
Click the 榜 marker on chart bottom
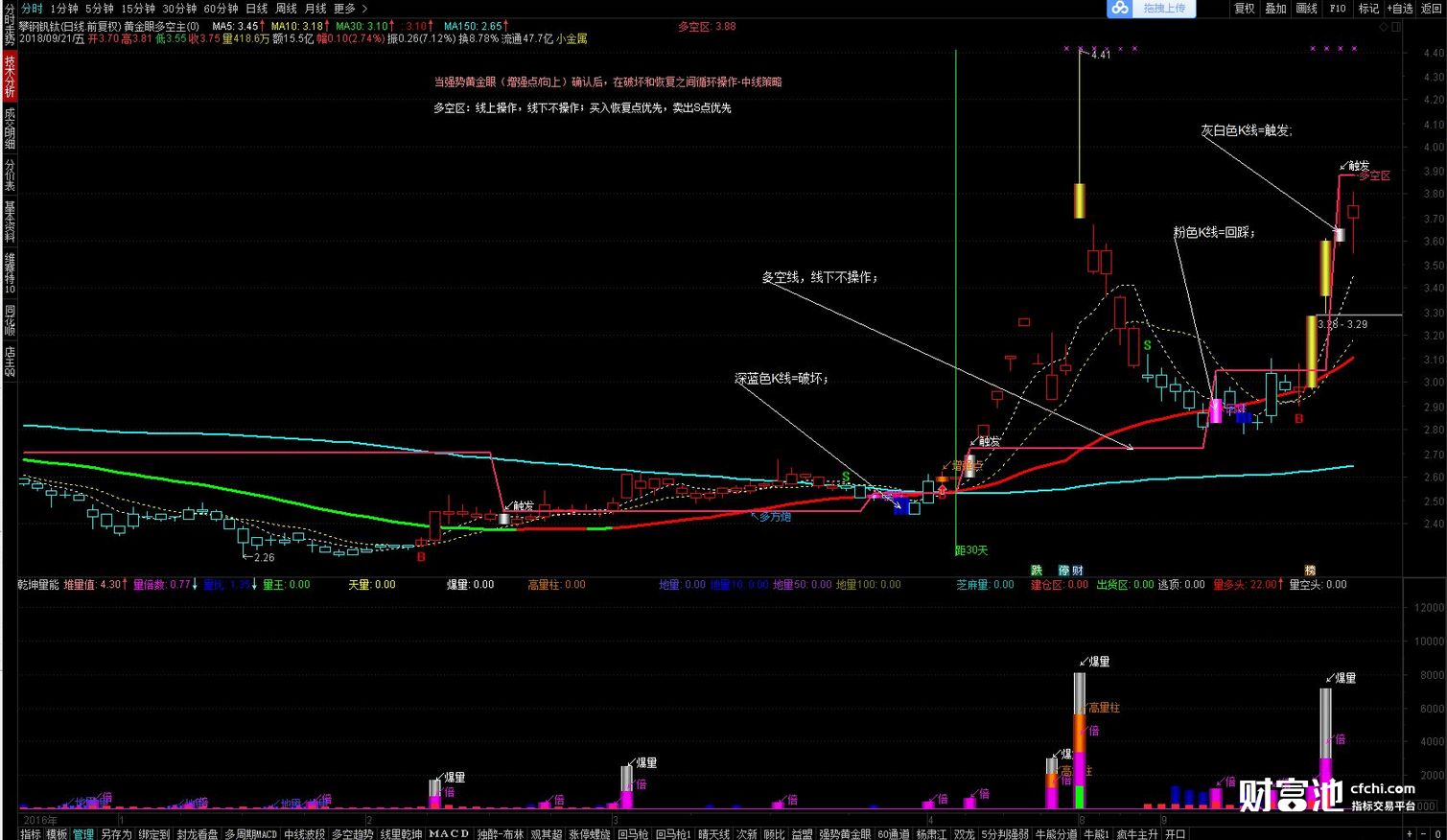1310,571
